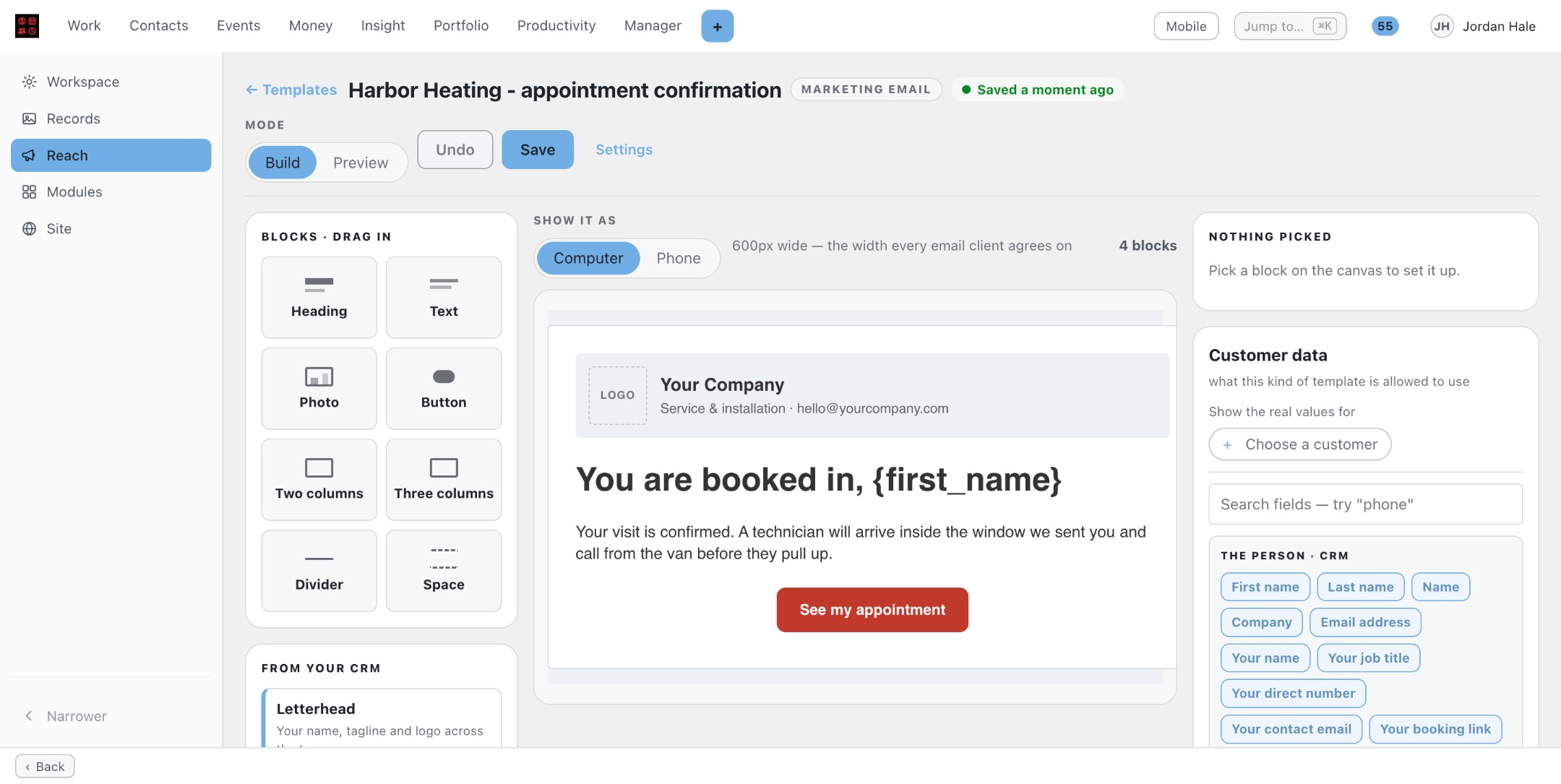Pick the Two columns block tile
Viewport: 1561px width, 784px height.
(319, 480)
